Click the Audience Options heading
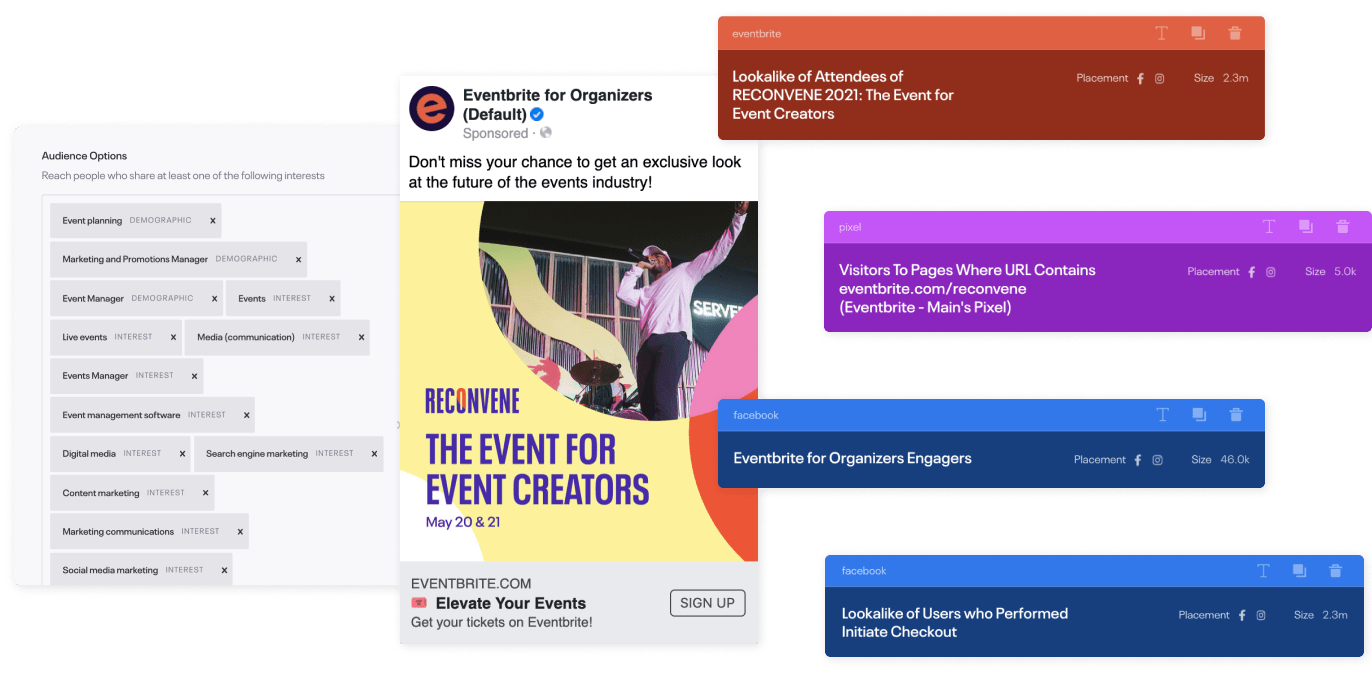 (x=84, y=156)
